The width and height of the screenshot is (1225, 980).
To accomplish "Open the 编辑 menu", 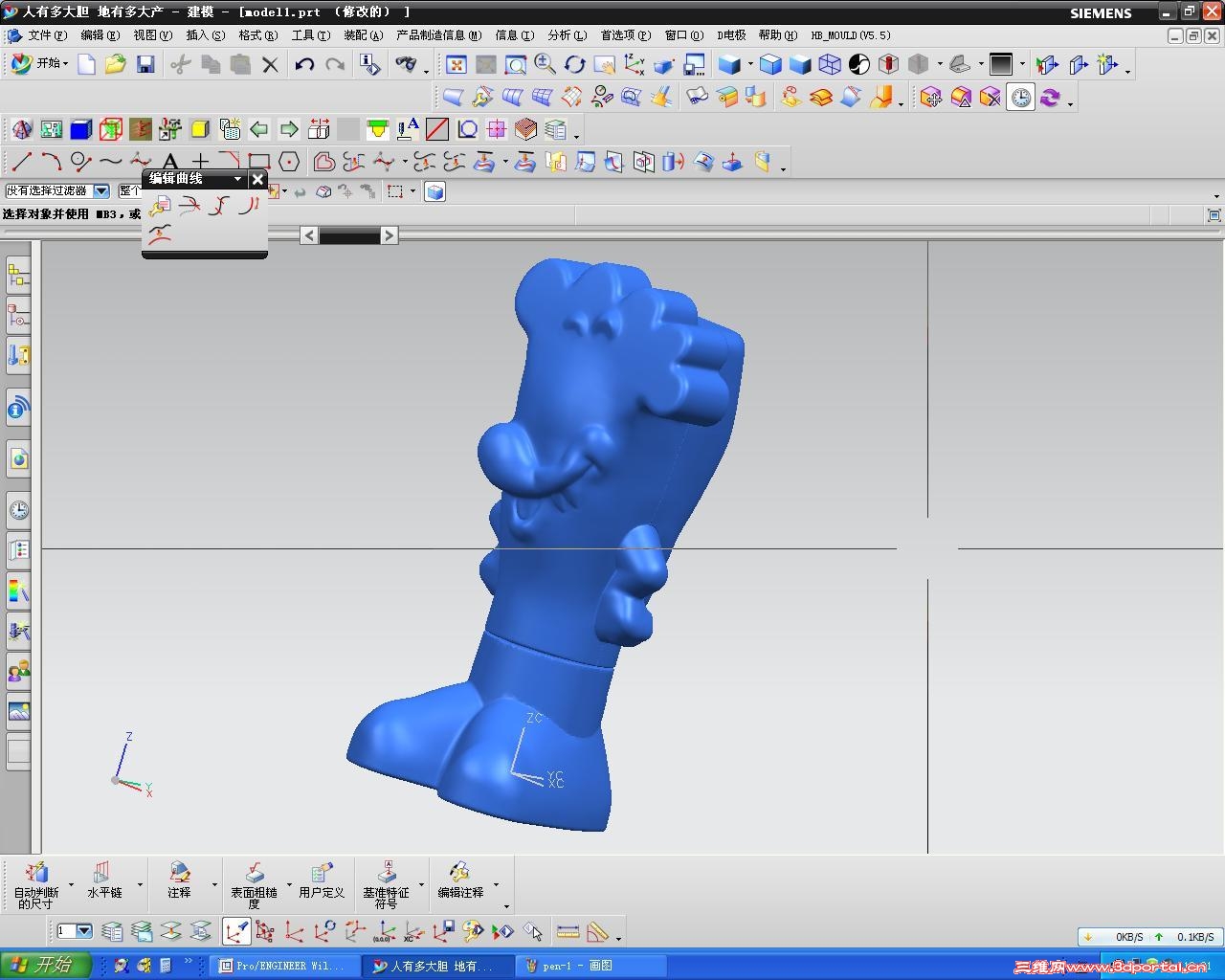I will [100, 35].
